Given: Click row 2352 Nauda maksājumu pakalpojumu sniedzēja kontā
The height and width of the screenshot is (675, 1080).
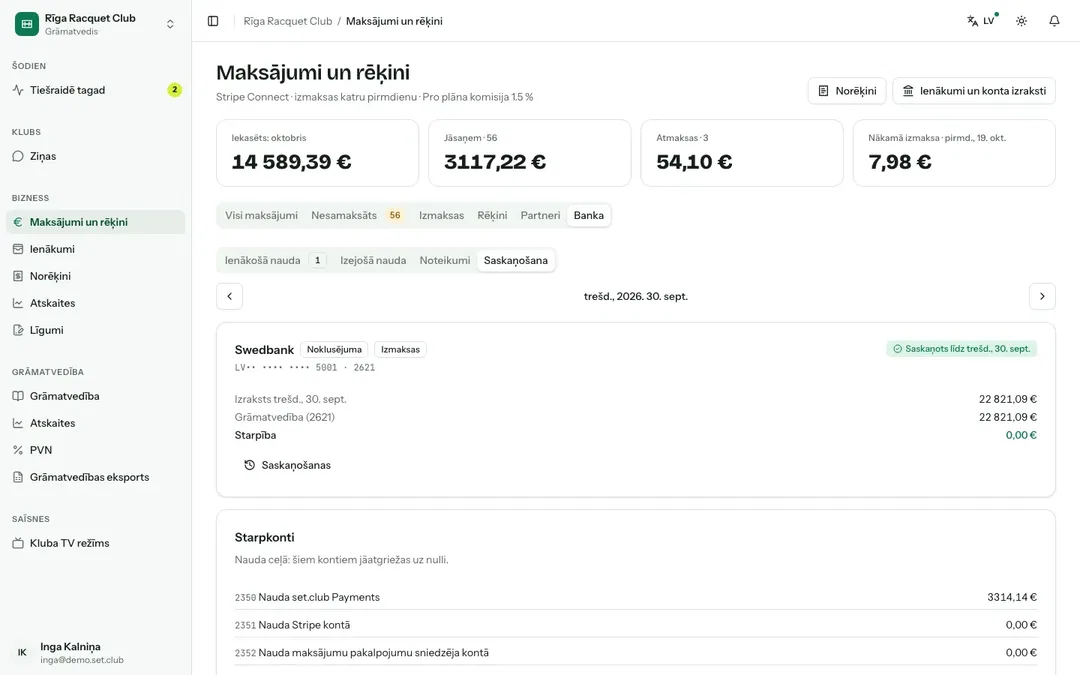Looking at the screenshot, I should click(x=636, y=652).
